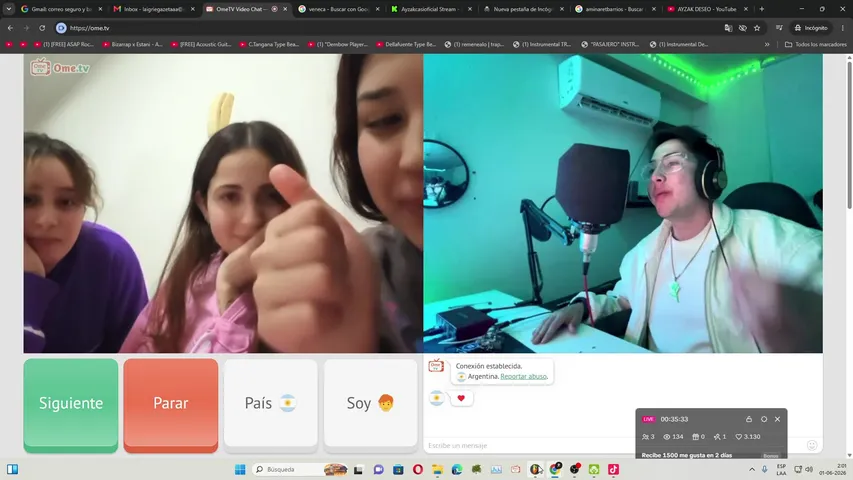Click the Argentina flag beside the heart
The image size is (853, 480).
point(436,398)
